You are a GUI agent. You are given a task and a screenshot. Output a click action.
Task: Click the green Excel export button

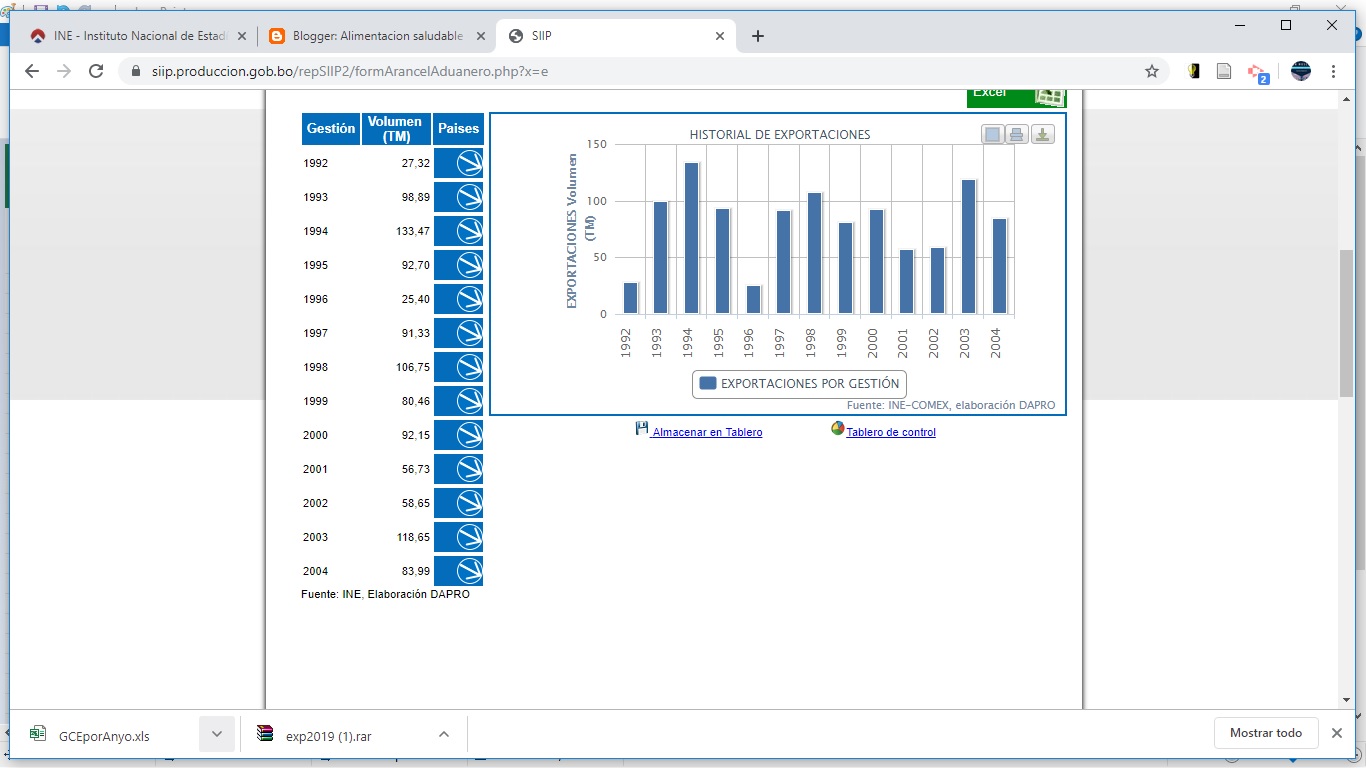tap(1016, 98)
